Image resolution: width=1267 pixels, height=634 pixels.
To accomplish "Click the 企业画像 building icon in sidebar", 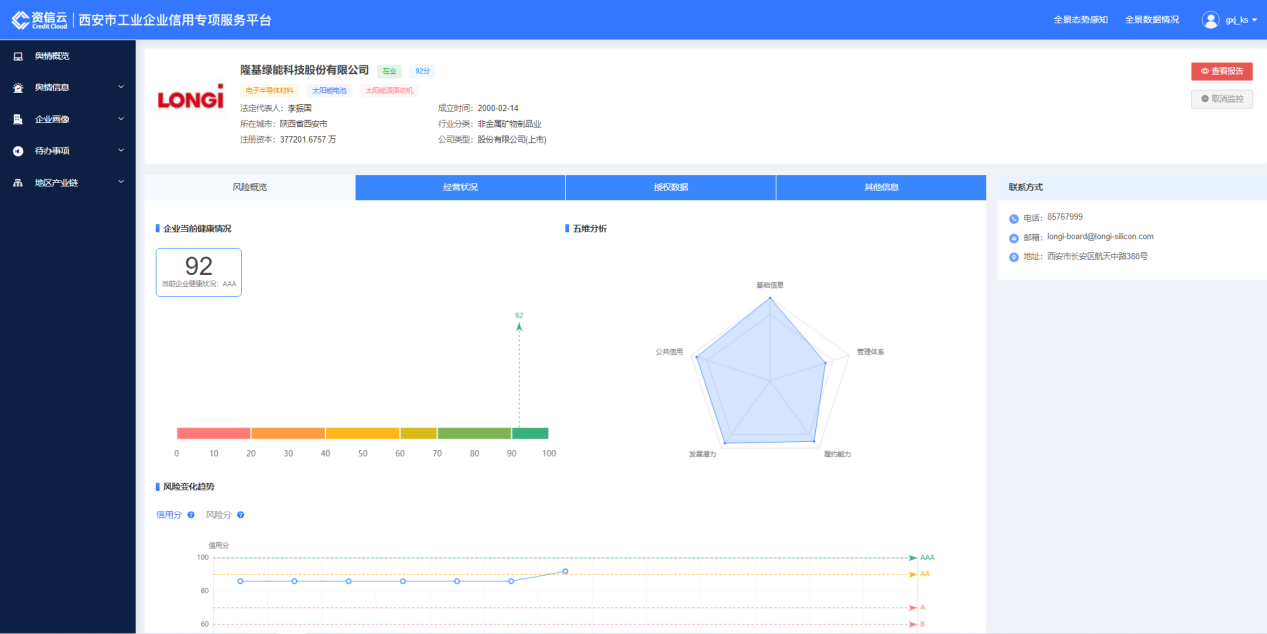I will pyautogui.click(x=18, y=120).
